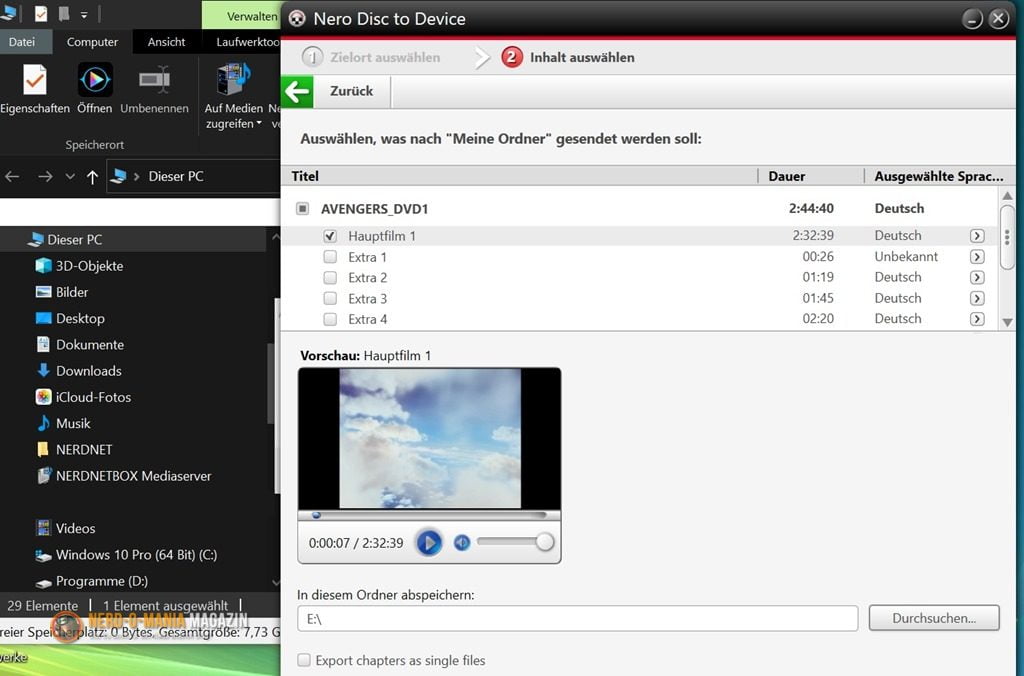Open language options arrow for Extra 4
The height and width of the screenshot is (676, 1024).
tap(977, 319)
